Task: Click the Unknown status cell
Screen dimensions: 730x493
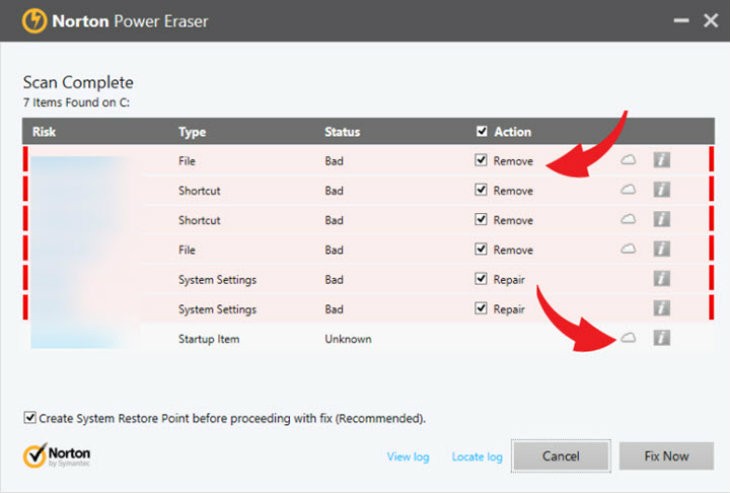Action: [x=348, y=339]
